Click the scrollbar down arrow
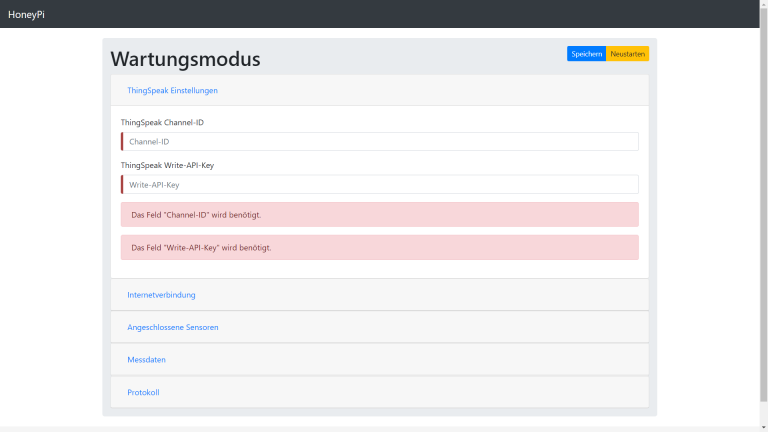This screenshot has height=432, width=768. click(x=762, y=427)
